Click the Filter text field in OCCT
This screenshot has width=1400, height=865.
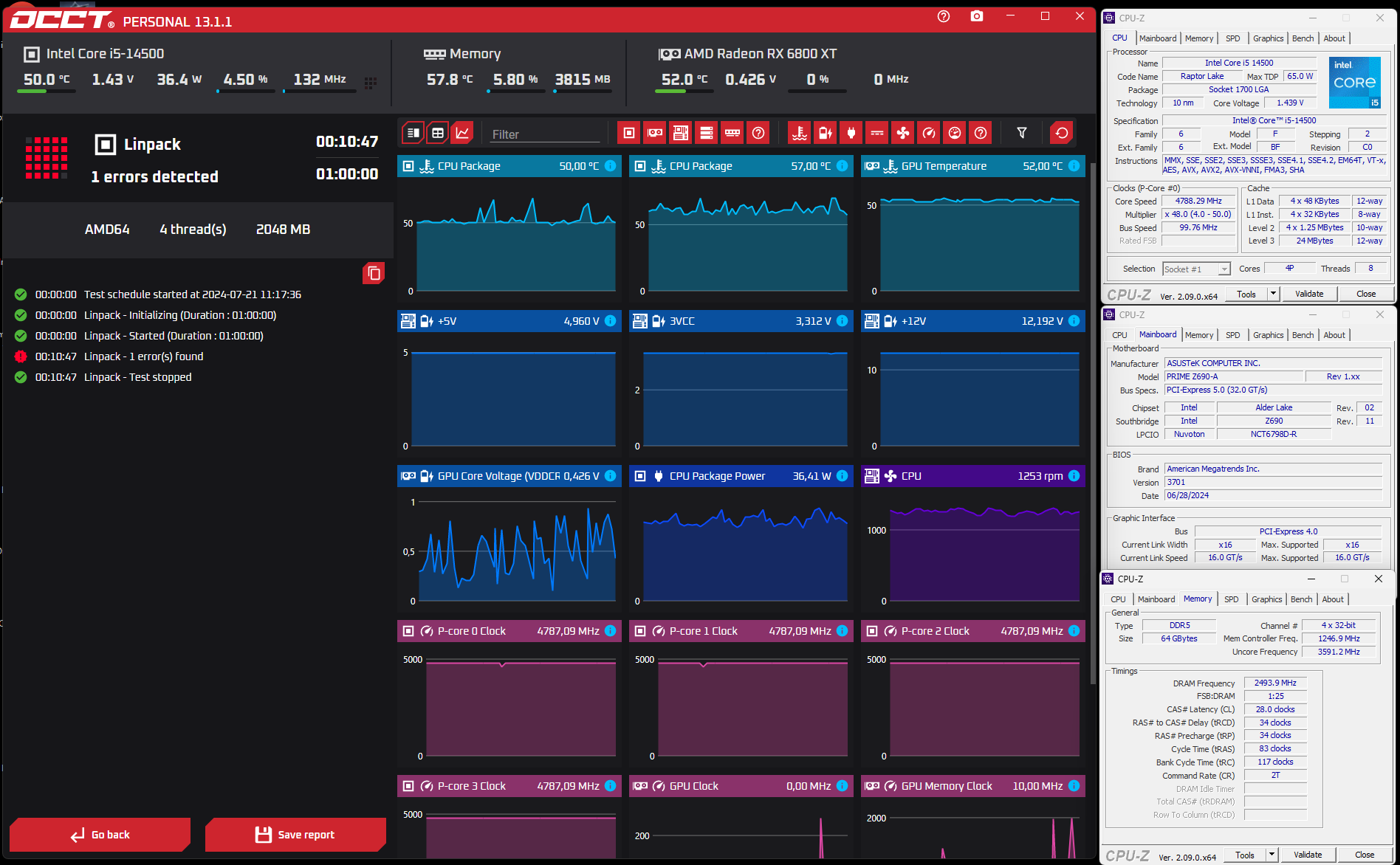point(546,134)
